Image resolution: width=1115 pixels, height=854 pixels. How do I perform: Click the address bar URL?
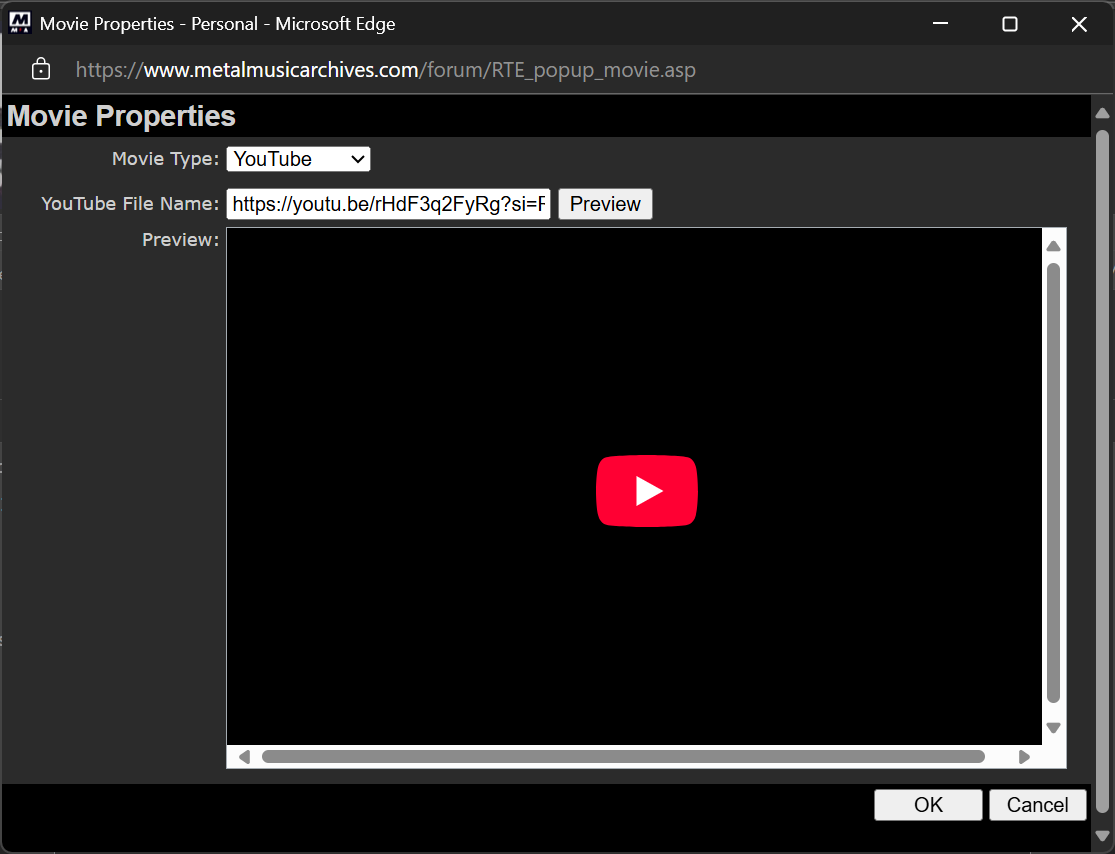(x=385, y=70)
